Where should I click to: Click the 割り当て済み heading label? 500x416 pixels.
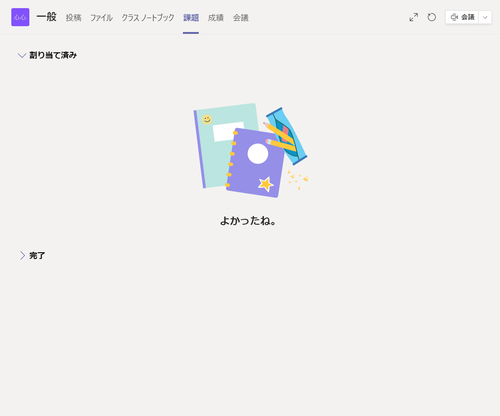[53, 55]
